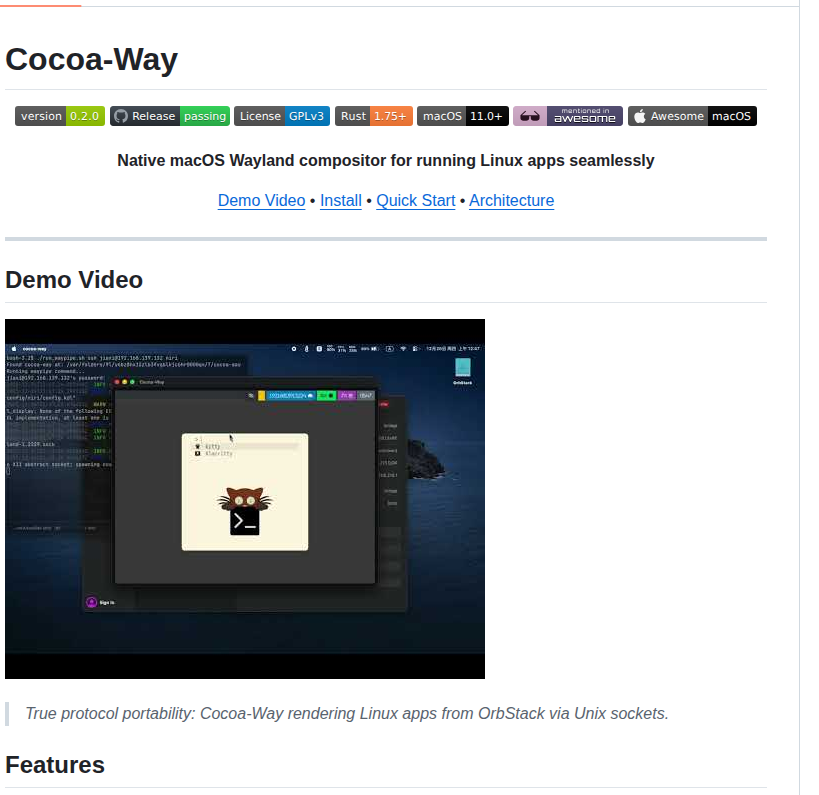Open the Awesome macOS badge

(x=692, y=116)
